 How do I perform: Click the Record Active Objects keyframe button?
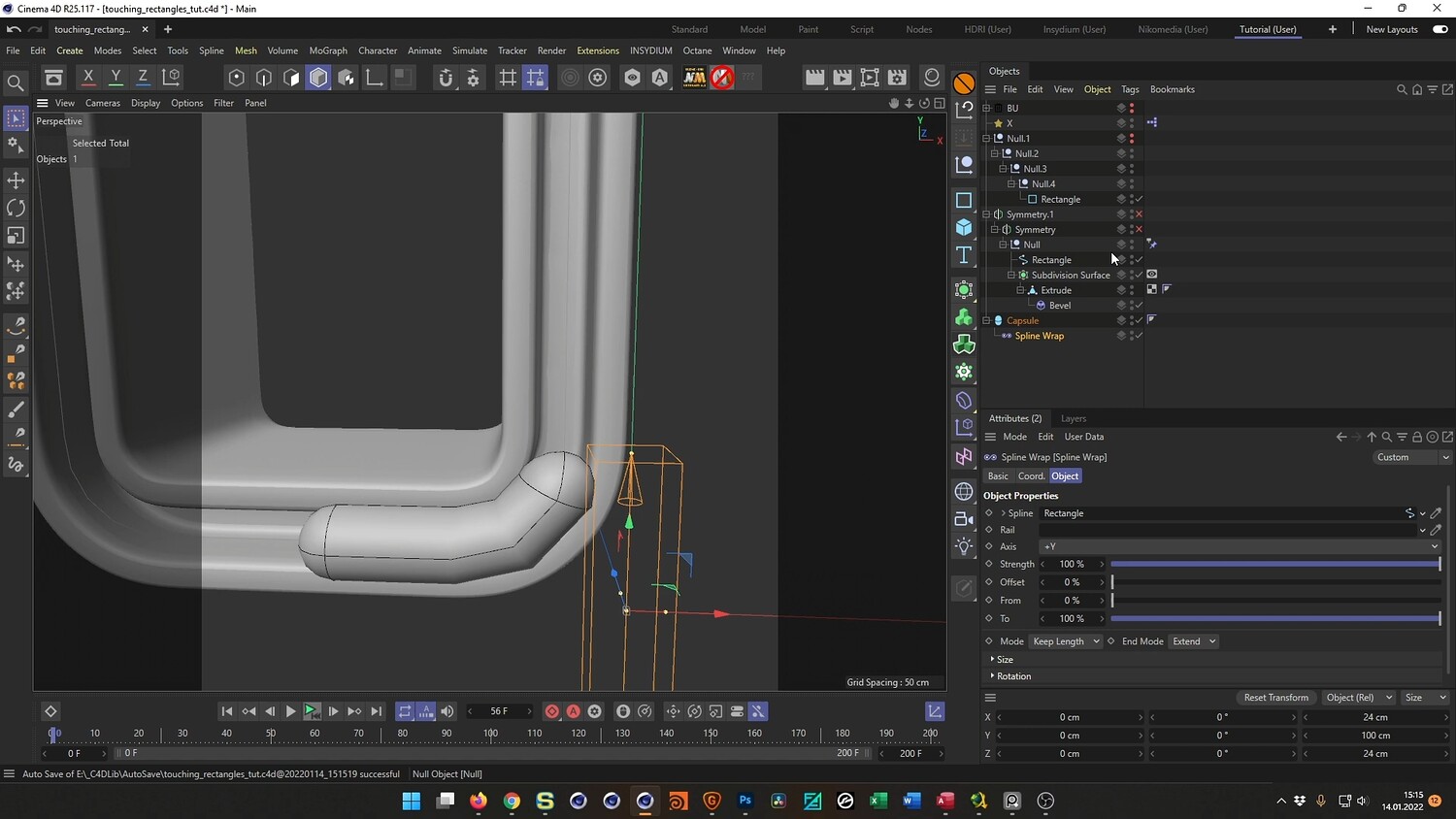coord(551,711)
